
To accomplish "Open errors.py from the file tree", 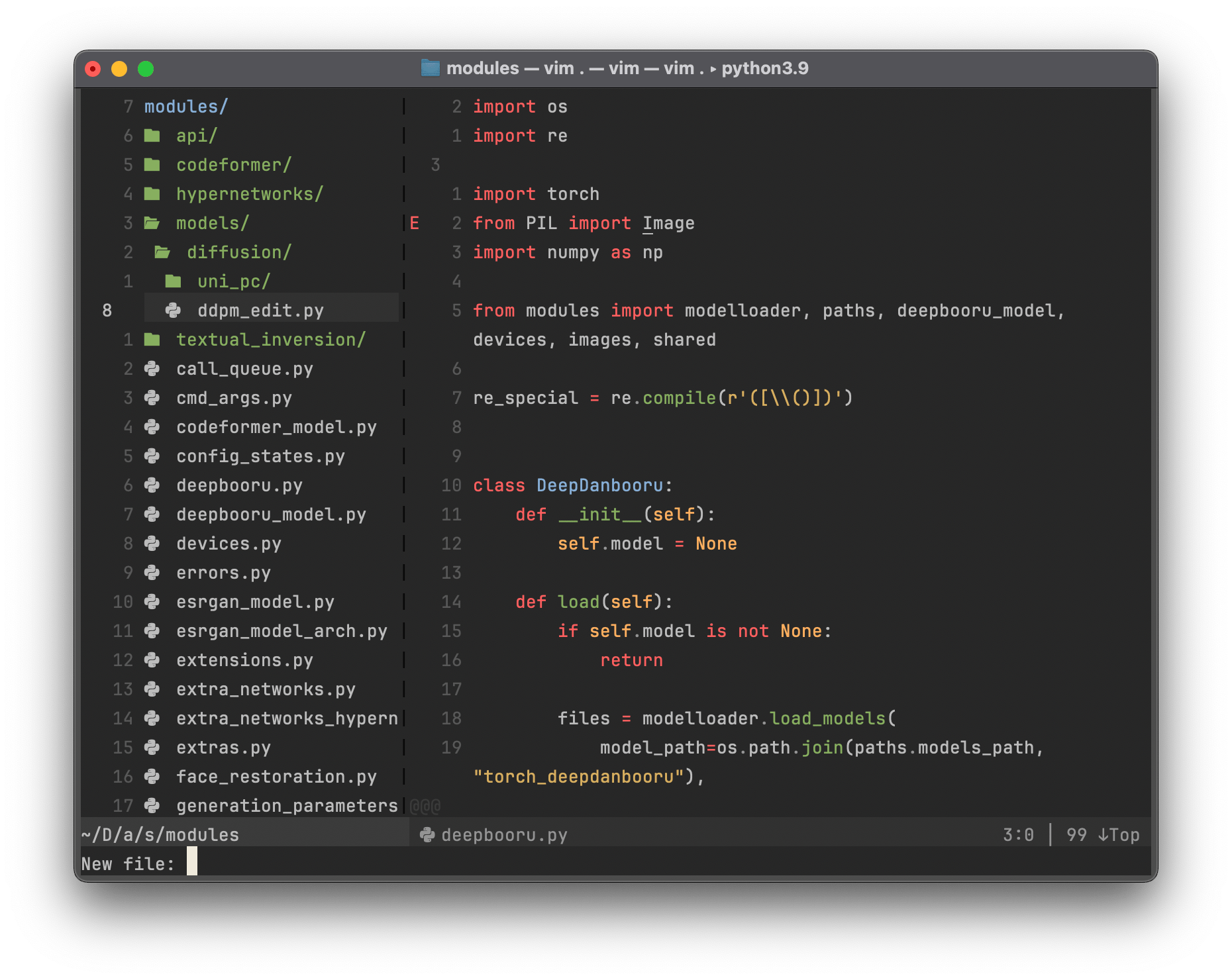I will click(223, 573).
